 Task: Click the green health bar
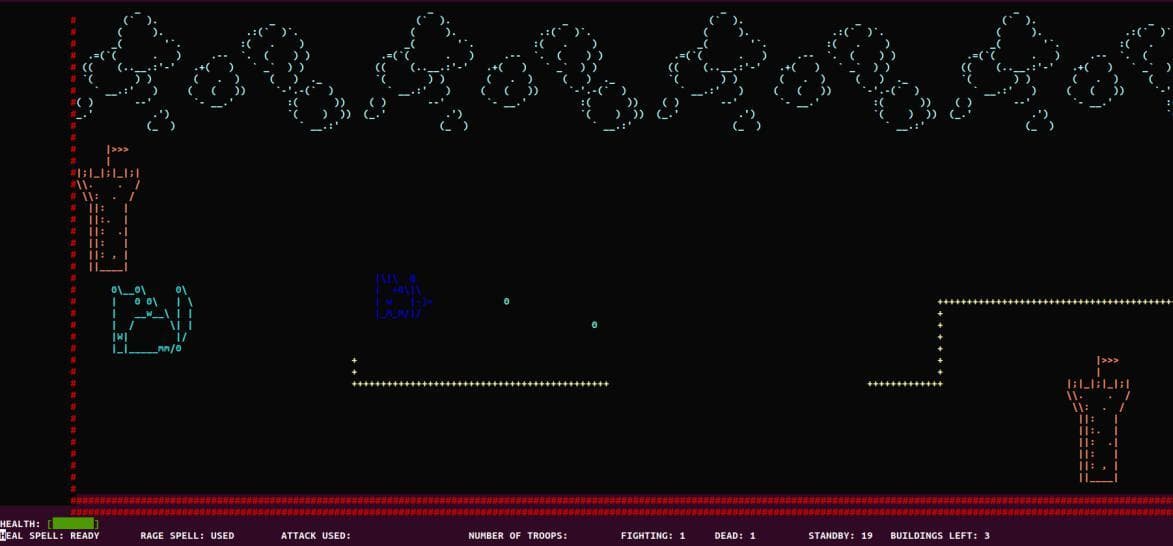[x=73, y=524]
